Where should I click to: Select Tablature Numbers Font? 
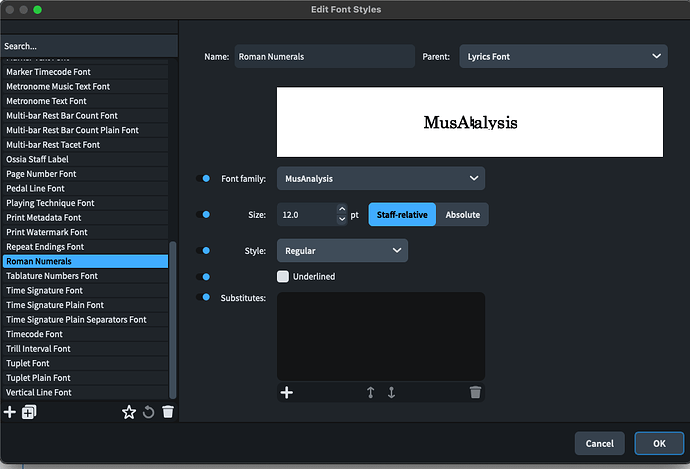(85, 276)
